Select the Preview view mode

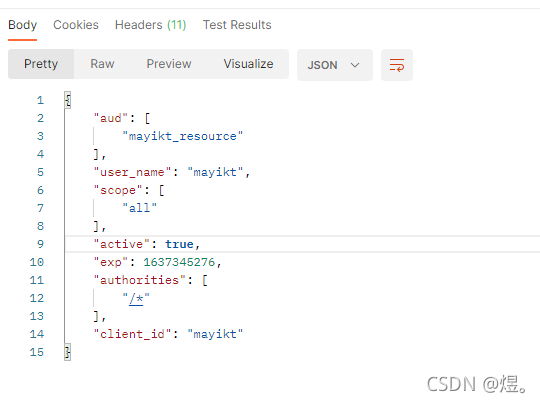pos(169,64)
